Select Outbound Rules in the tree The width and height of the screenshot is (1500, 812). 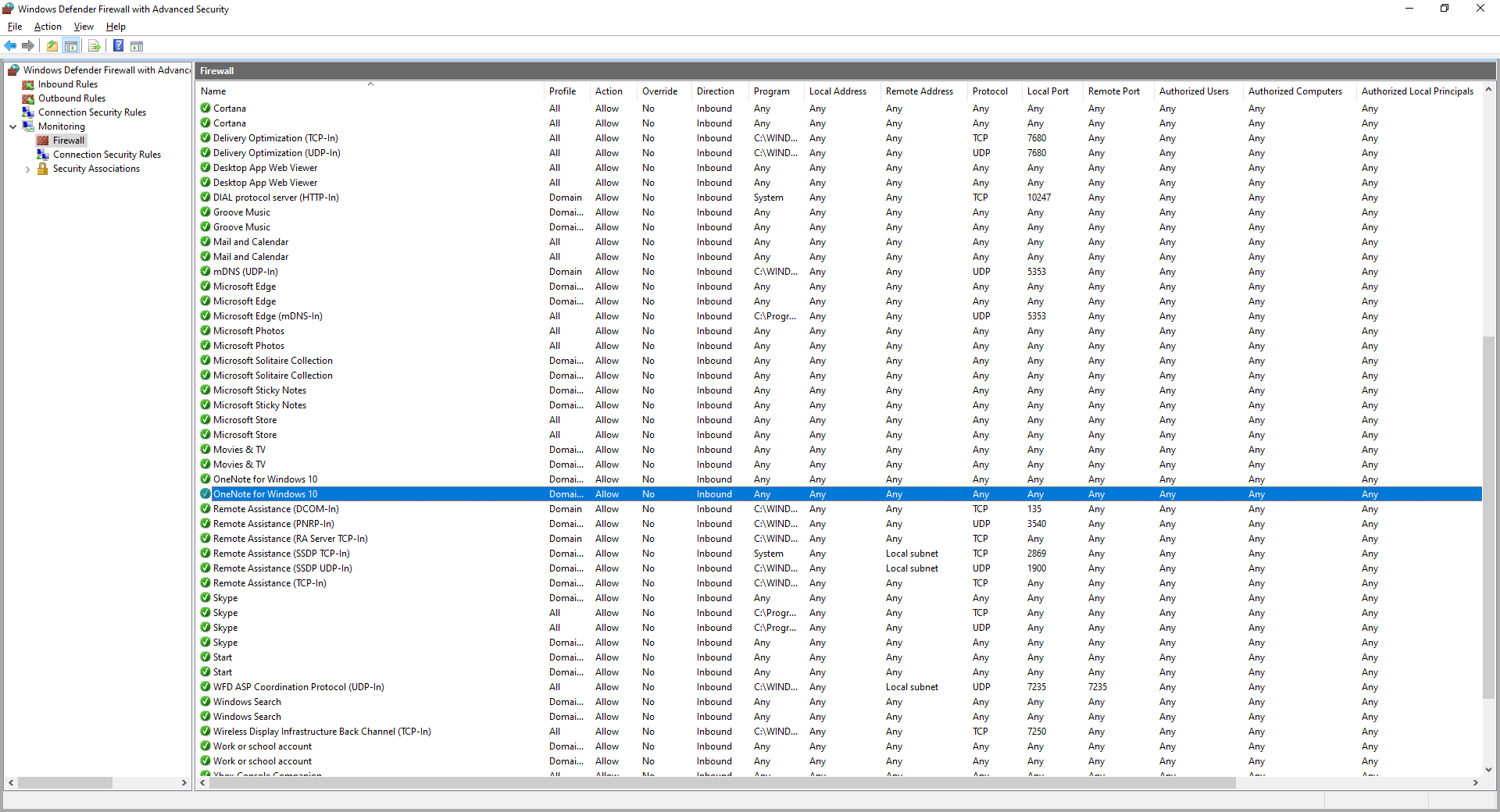tap(72, 98)
